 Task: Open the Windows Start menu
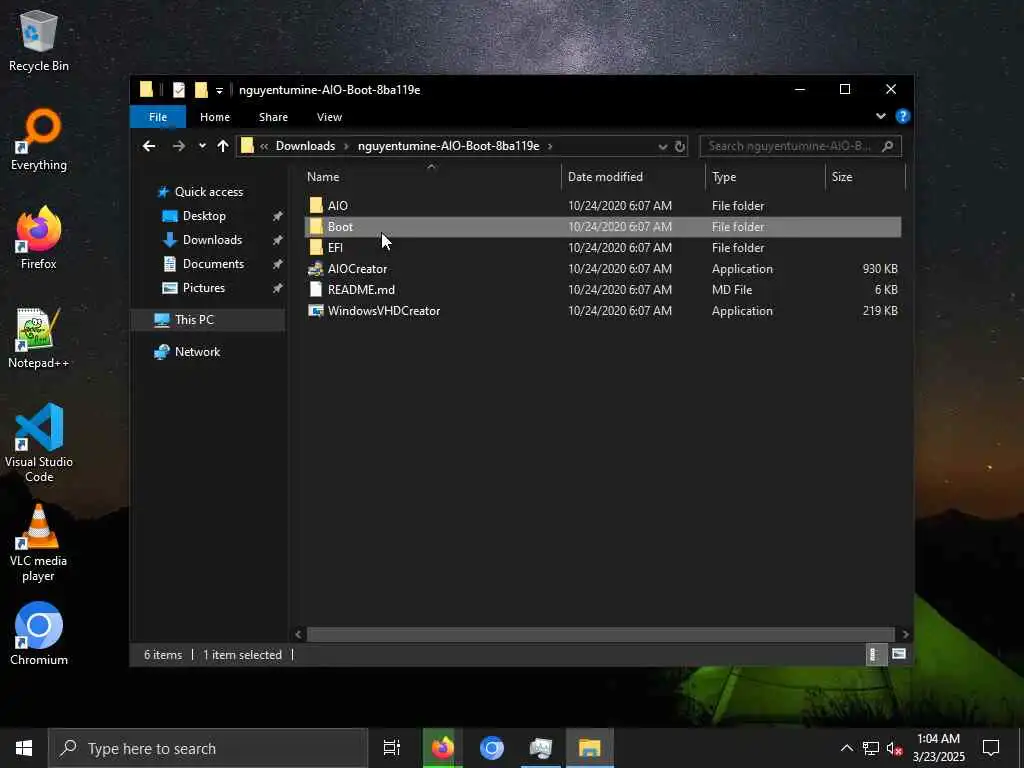coord(24,748)
